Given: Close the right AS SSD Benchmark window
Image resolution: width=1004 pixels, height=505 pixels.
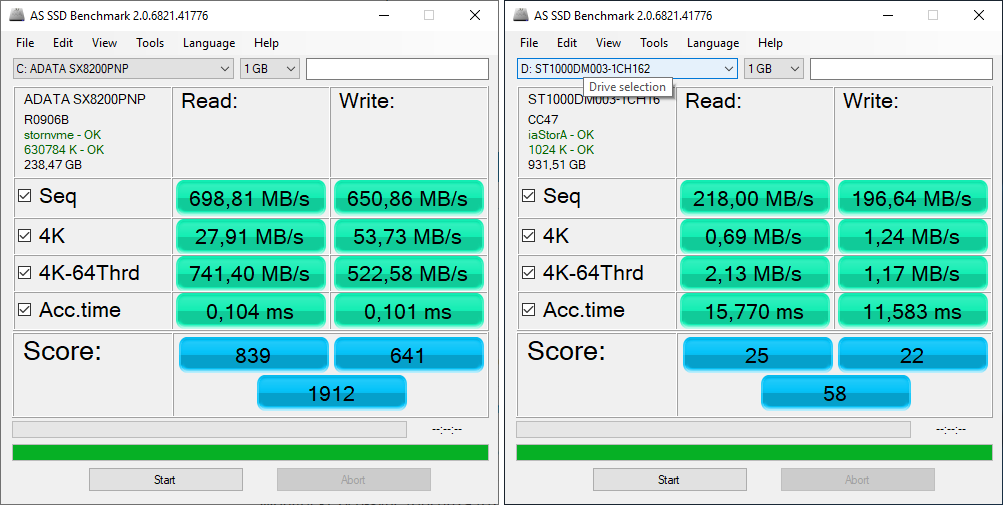Looking at the screenshot, I should click(978, 15).
